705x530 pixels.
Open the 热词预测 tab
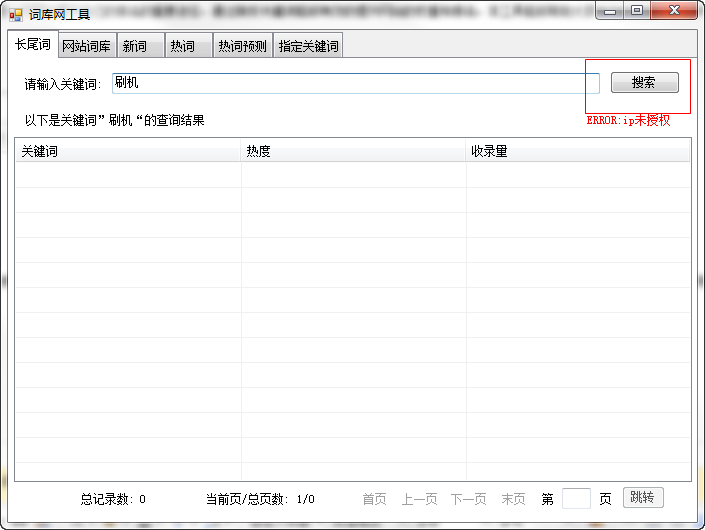pos(243,45)
